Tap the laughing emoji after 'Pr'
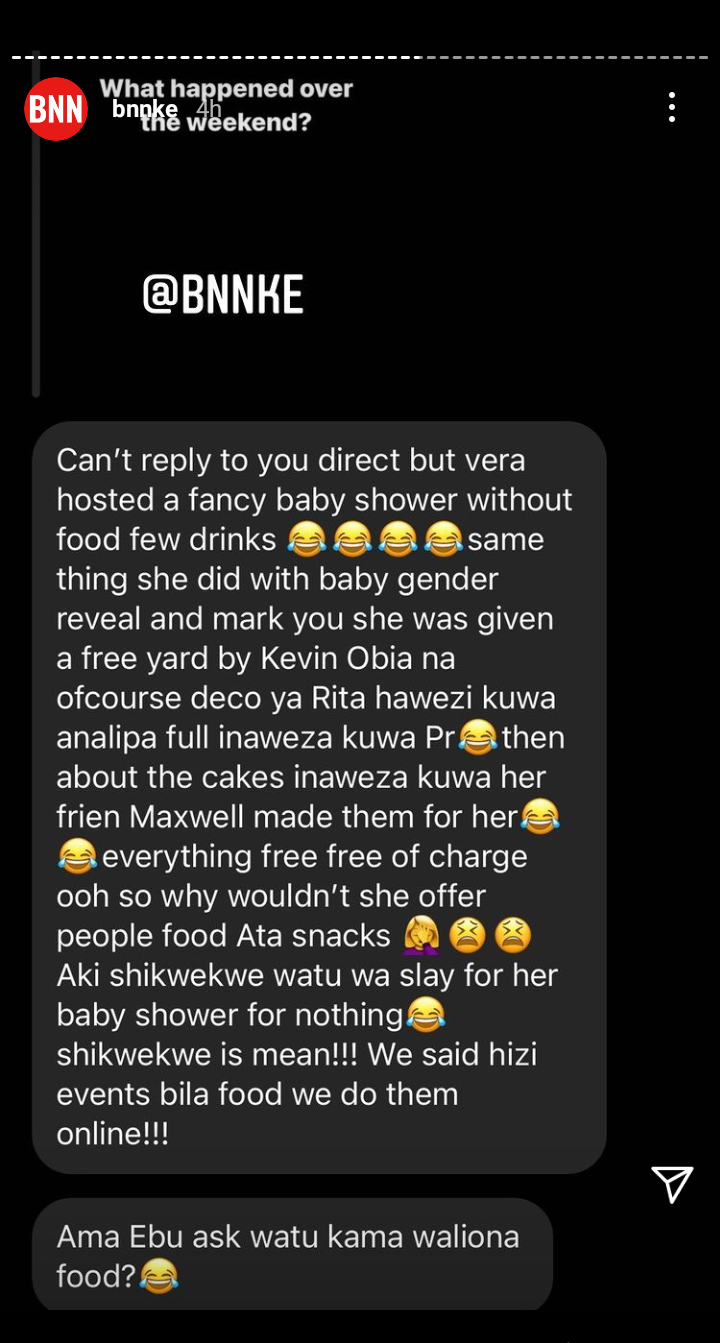720x1343 pixels. point(478,739)
